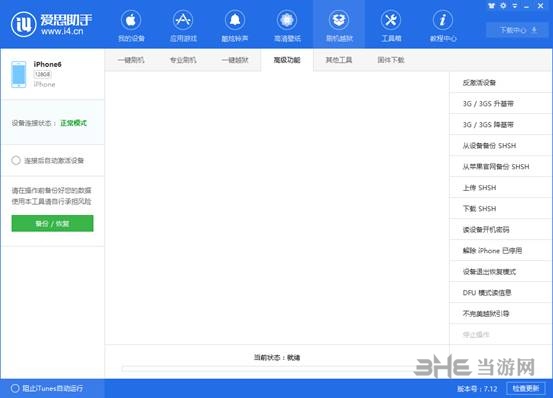The image size is (553, 398).
Task: Click 从设备备份 SHSH option
Action: coord(500,145)
